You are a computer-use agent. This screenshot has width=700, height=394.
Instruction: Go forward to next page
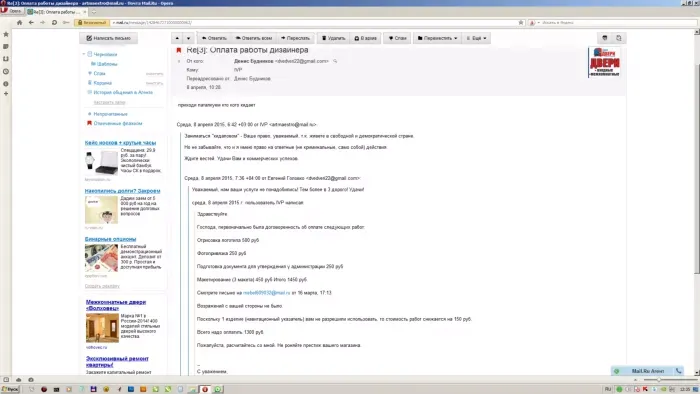click(x=42, y=22)
